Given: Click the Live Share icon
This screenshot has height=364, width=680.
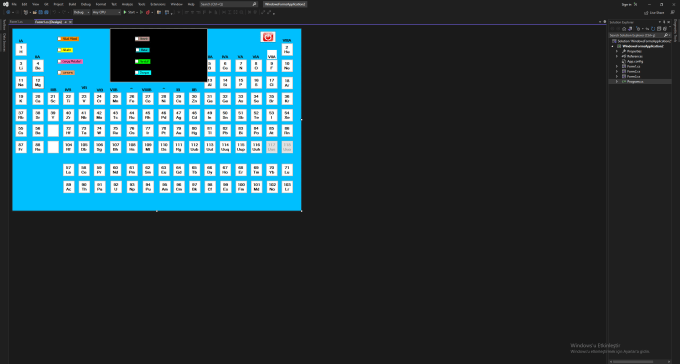Looking at the screenshot, I should pyautogui.click(x=646, y=13).
